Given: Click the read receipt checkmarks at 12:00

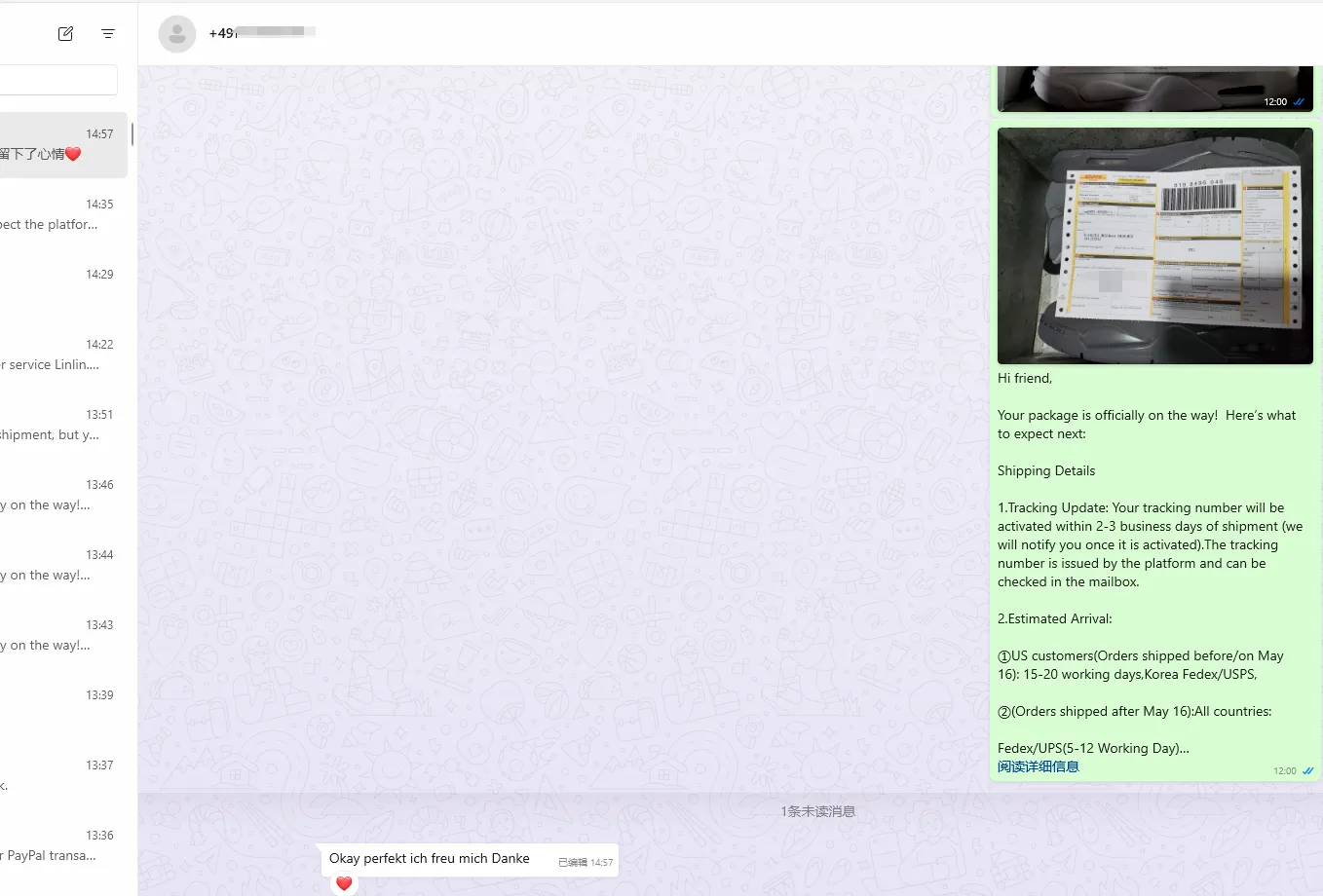Looking at the screenshot, I should click(x=1308, y=770).
